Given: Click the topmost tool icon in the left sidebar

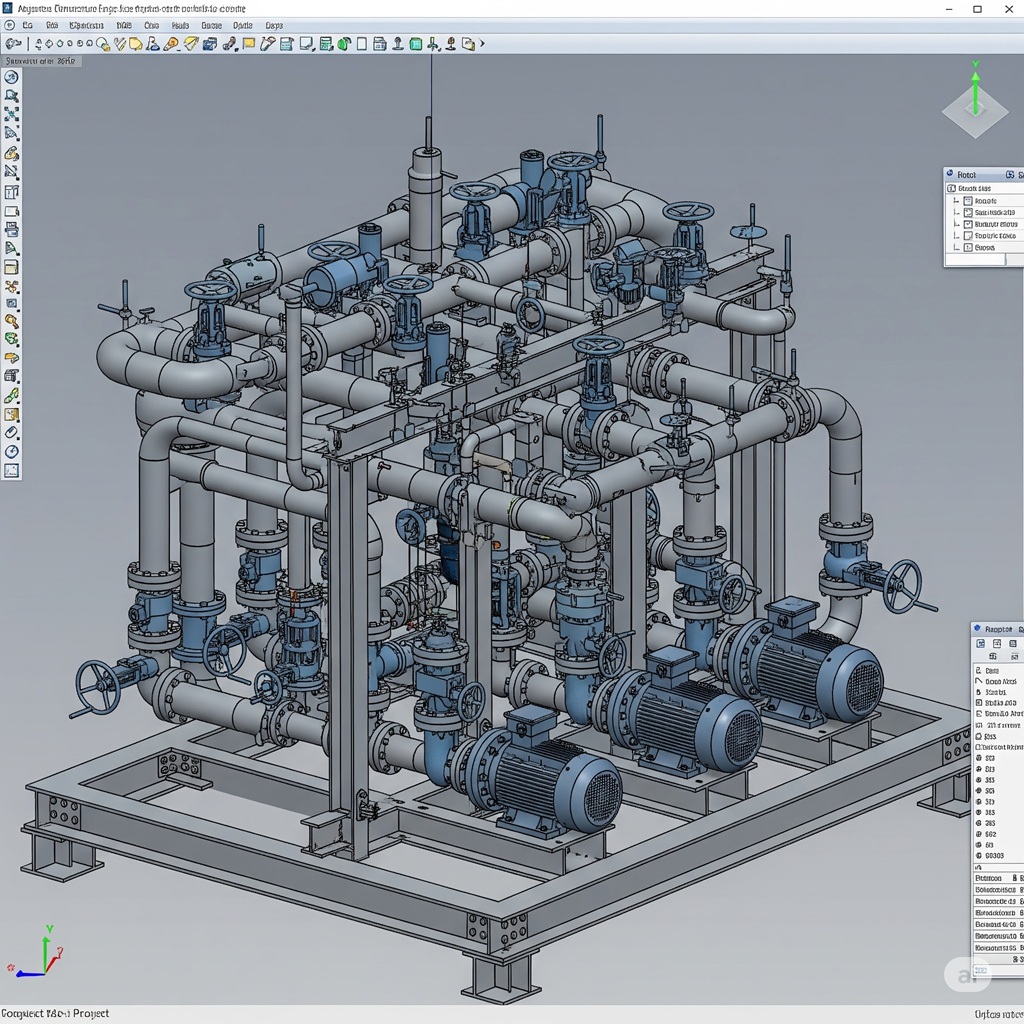Looking at the screenshot, I should click(11, 75).
